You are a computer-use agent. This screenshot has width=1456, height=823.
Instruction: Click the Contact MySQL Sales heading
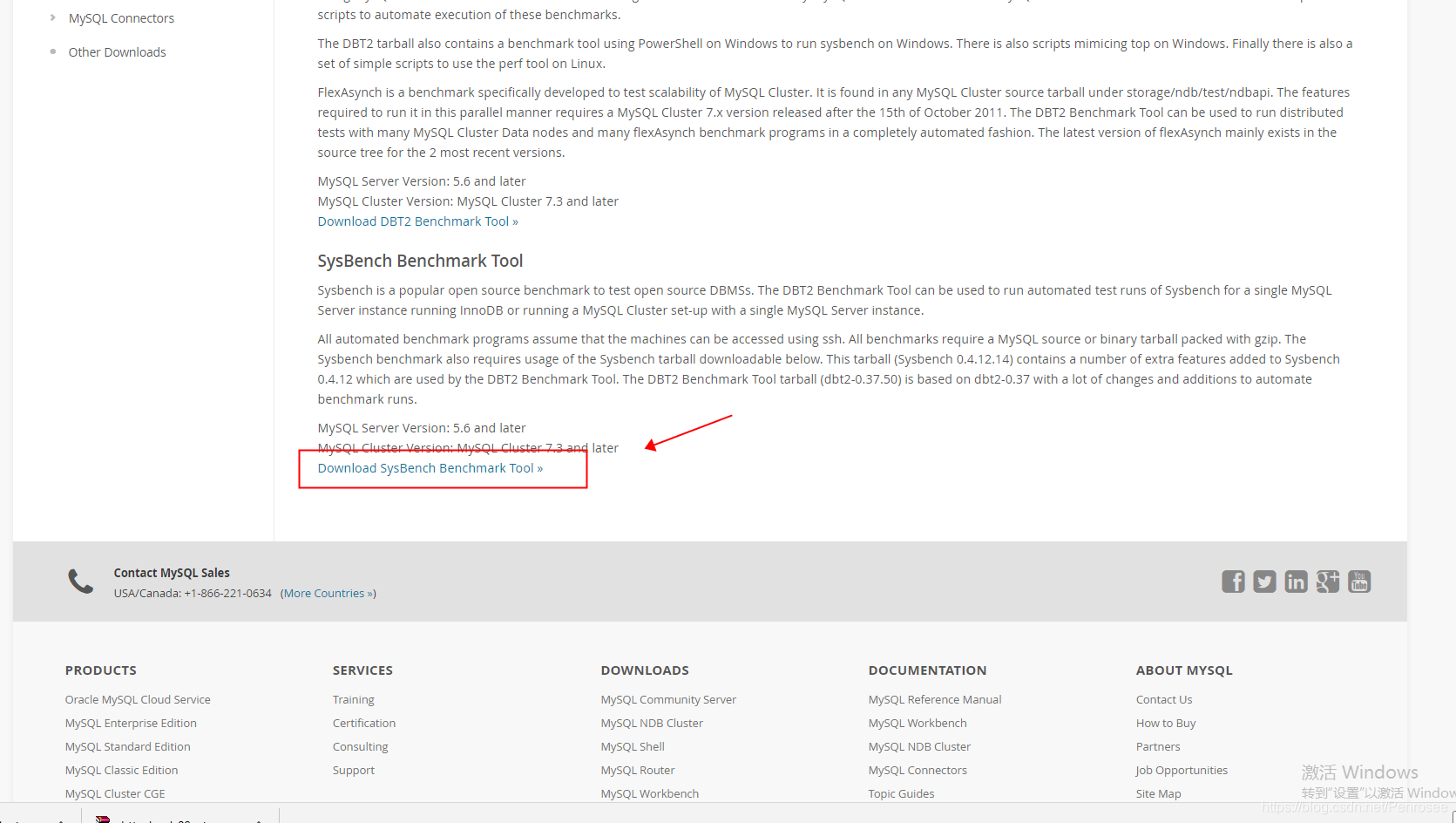(172, 573)
